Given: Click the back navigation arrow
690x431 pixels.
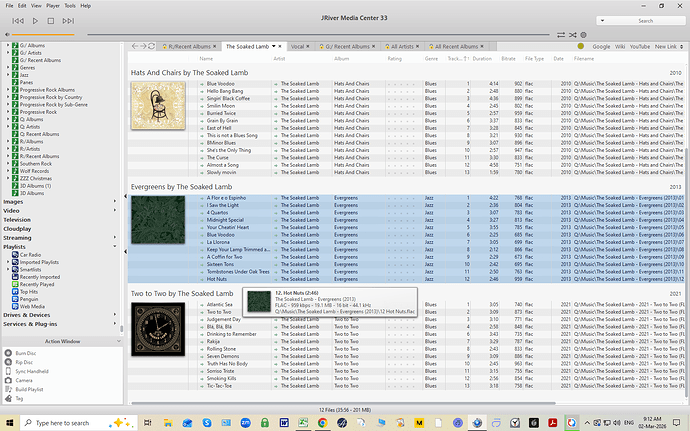Looking at the screenshot, I should [137, 46].
